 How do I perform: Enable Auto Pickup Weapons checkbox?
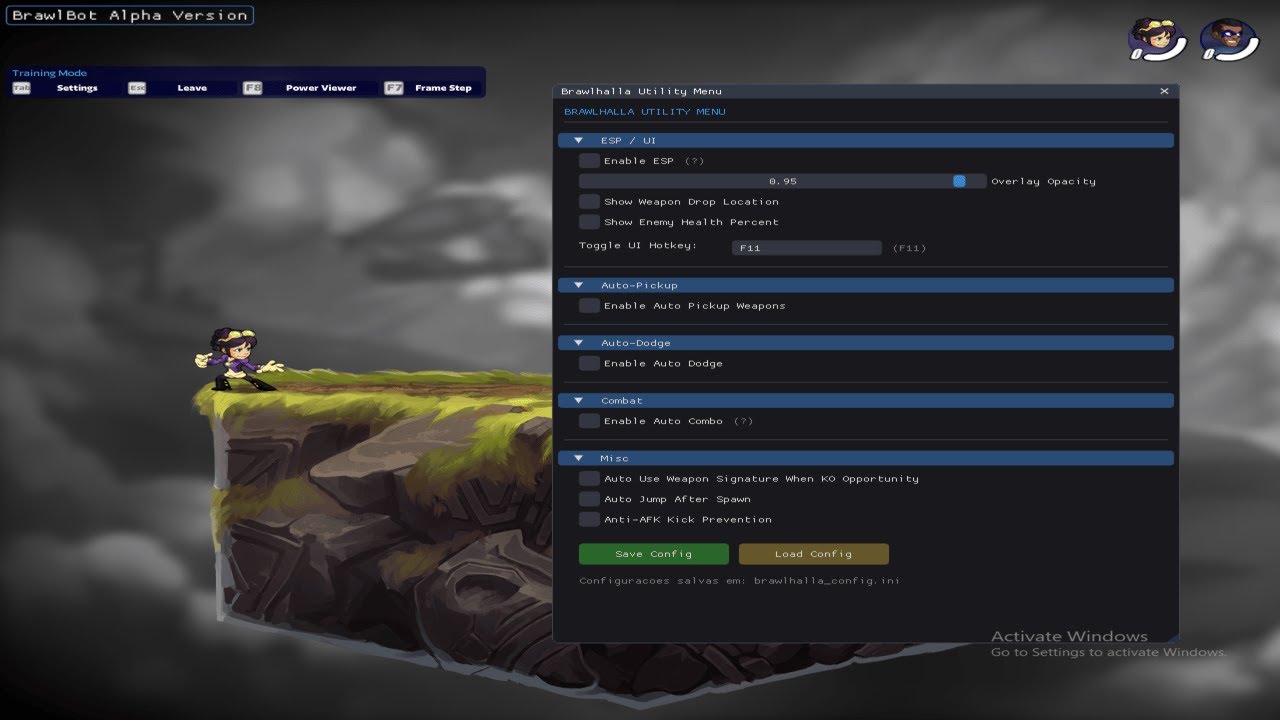point(589,306)
